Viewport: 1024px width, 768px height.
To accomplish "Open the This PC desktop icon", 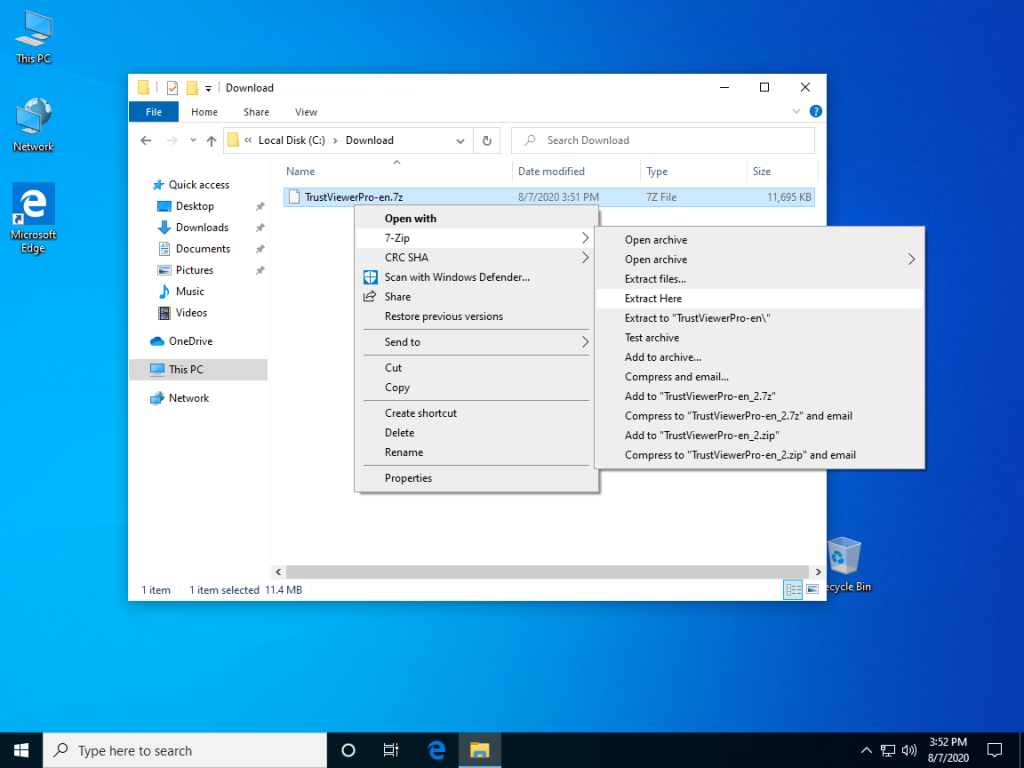I will click(33, 38).
